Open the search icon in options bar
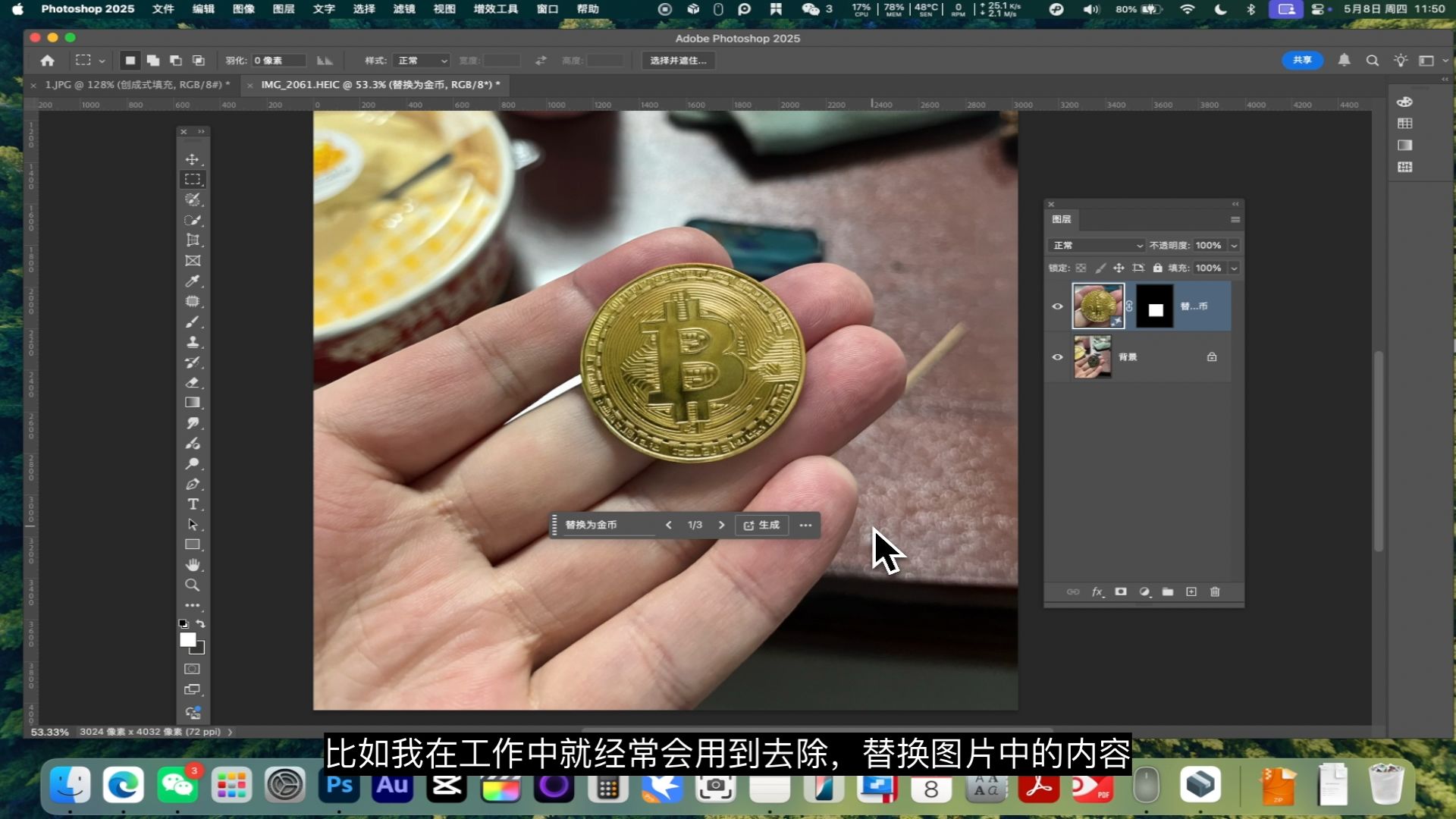The height and width of the screenshot is (819, 1456). 1372,61
